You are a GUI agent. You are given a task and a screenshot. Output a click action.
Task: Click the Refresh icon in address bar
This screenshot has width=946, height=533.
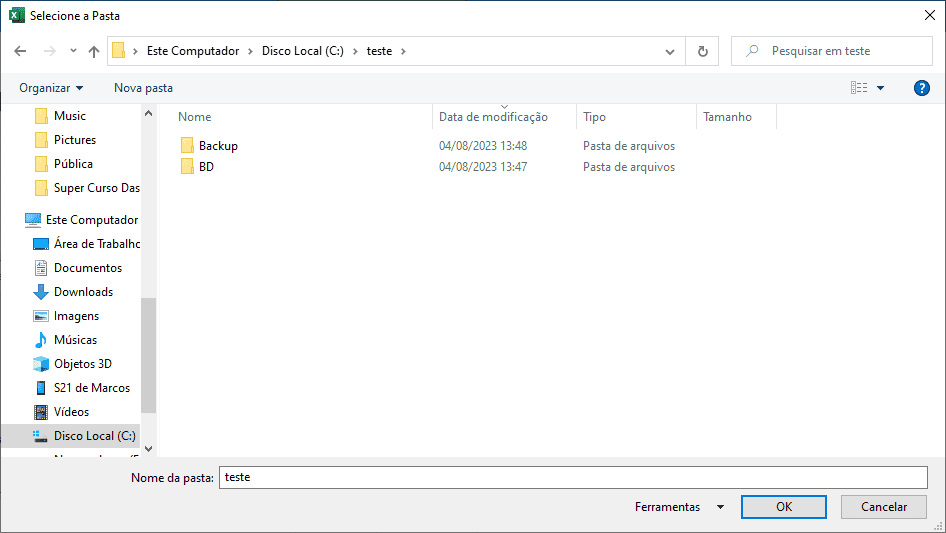[x=702, y=51]
